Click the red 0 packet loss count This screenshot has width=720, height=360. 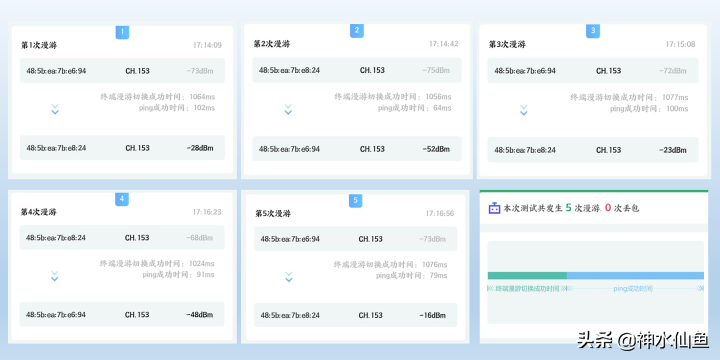pos(608,208)
